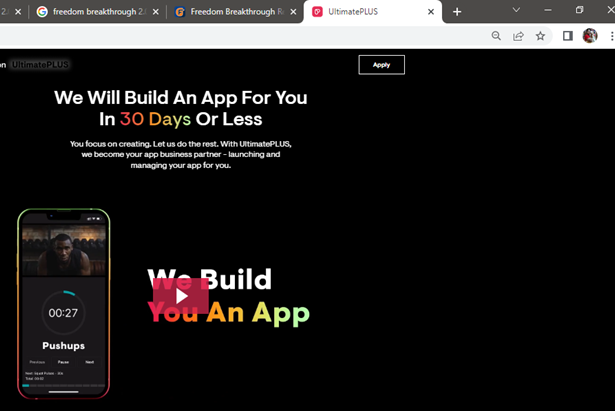Screen dimensions: 615x411
Task: Click the Pause button in phone mockup
Action: coord(63,362)
